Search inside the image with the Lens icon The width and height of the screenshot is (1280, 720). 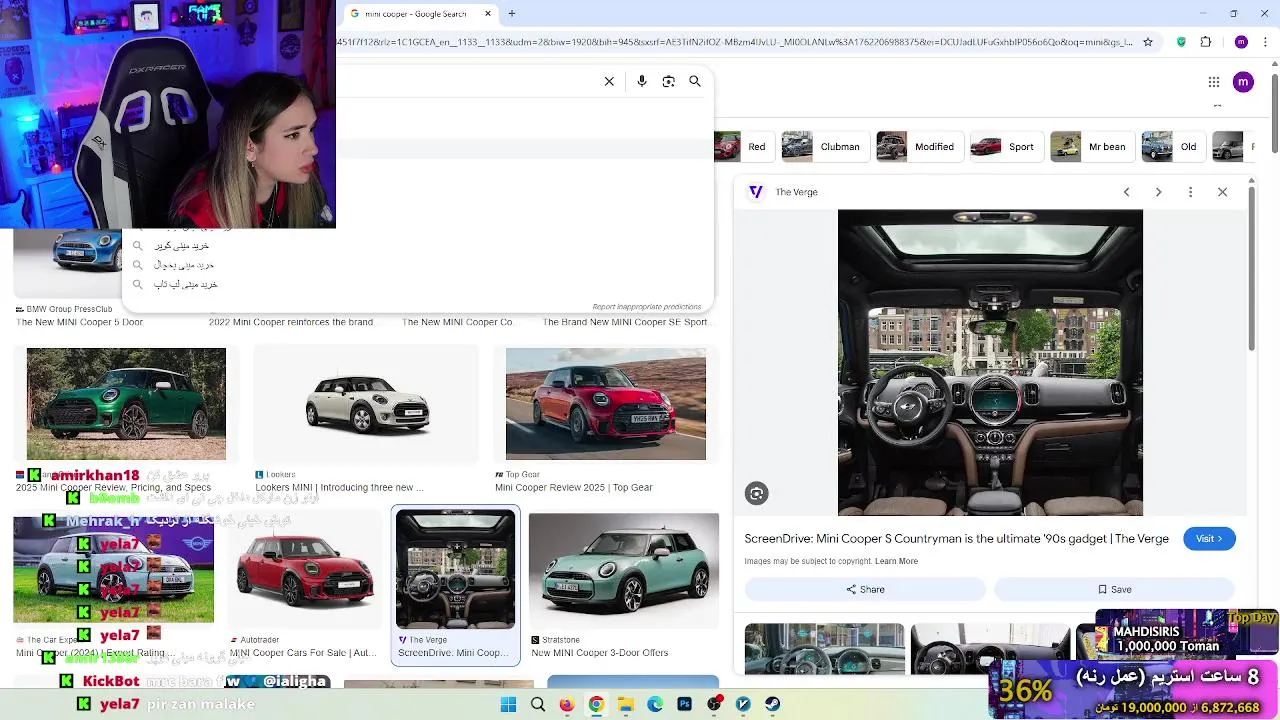click(x=757, y=493)
